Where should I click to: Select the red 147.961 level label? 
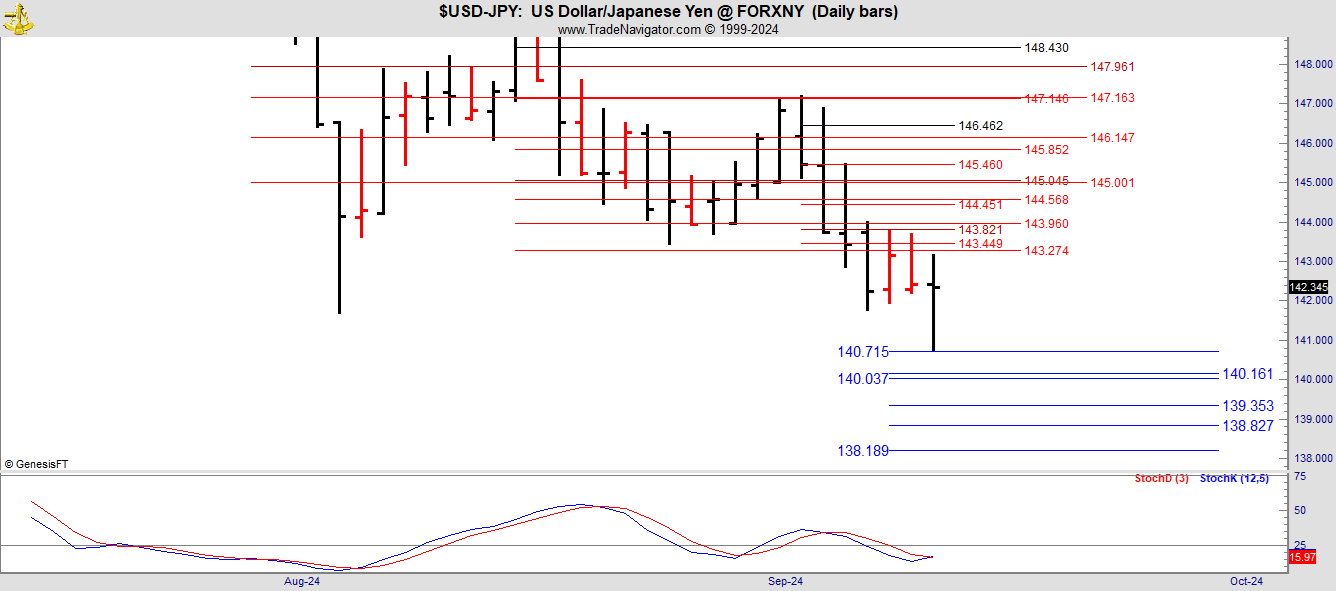pyautogui.click(x=1113, y=67)
